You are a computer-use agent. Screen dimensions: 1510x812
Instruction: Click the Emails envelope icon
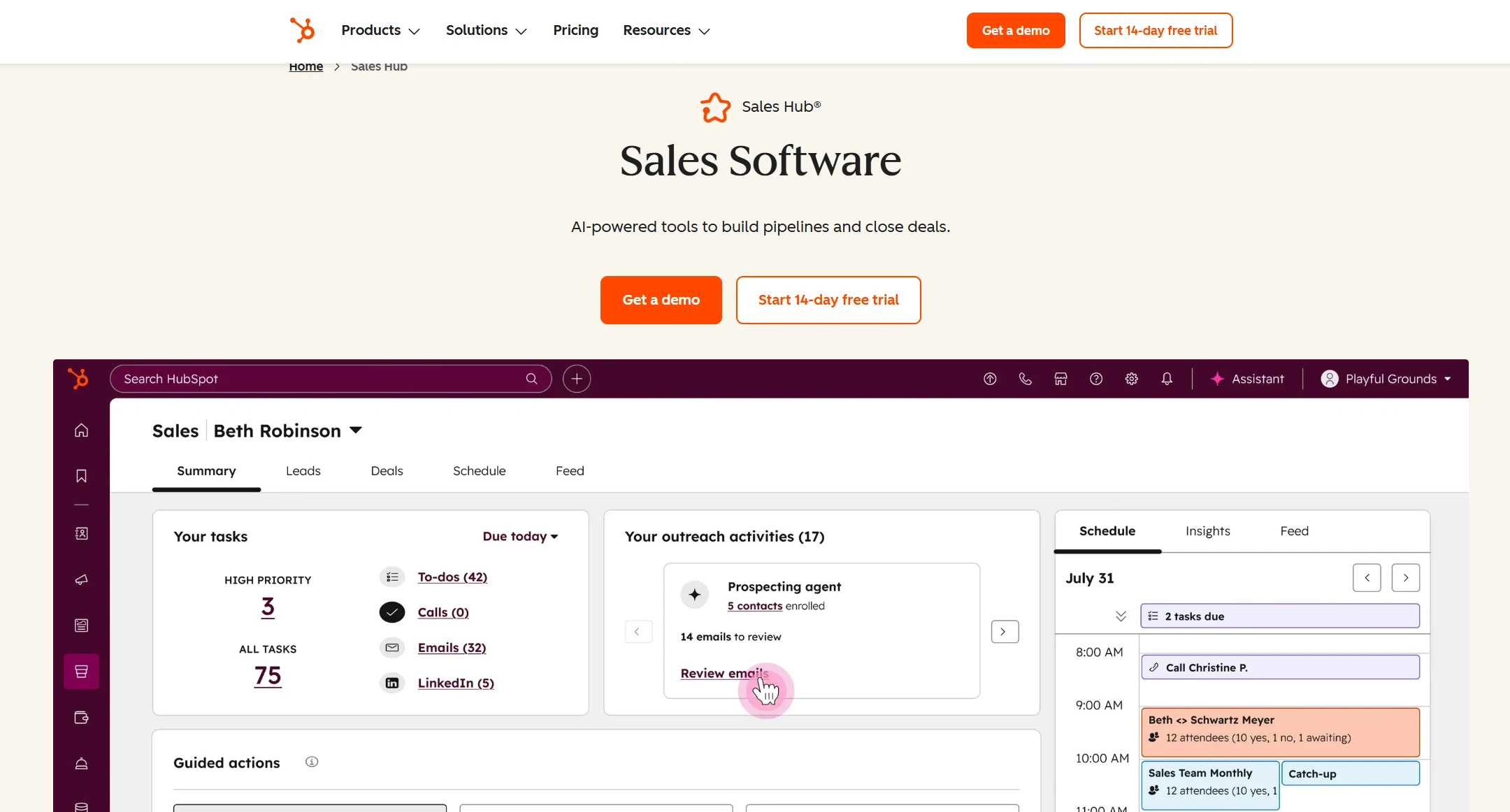(x=392, y=648)
